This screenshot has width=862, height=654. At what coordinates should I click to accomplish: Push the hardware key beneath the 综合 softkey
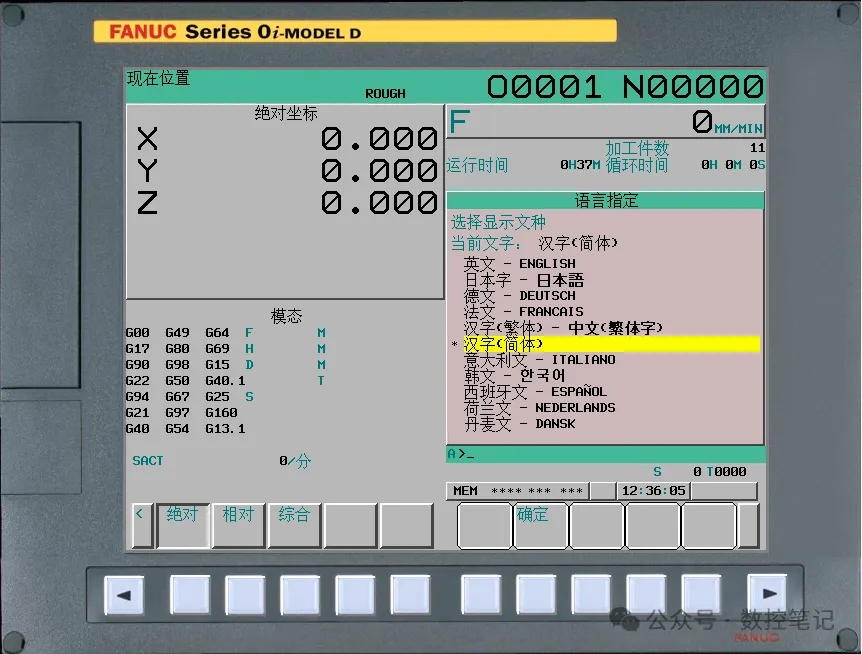(x=300, y=595)
